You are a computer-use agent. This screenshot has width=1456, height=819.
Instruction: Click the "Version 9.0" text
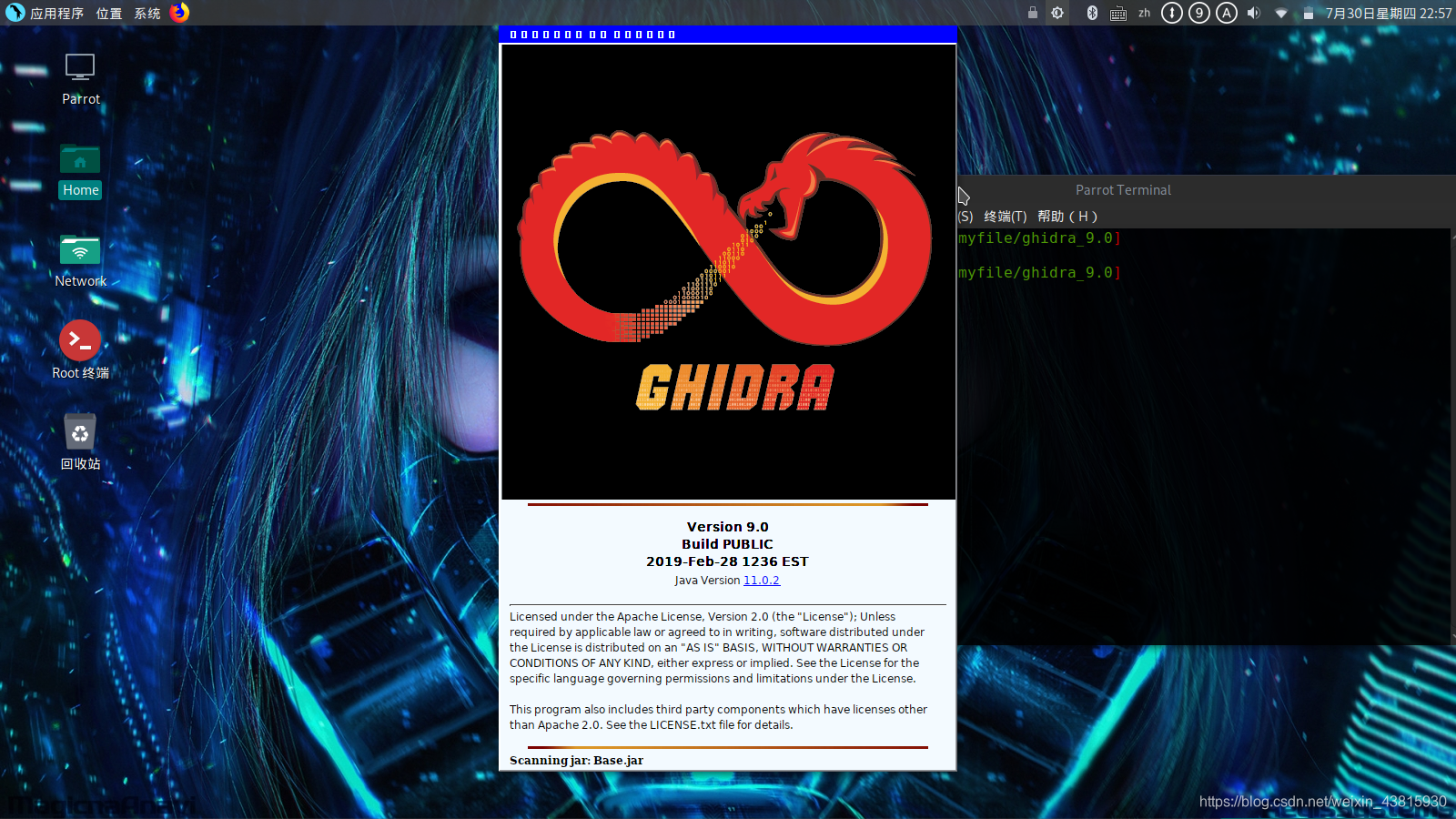pyautogui.click(x=727, y=527)
